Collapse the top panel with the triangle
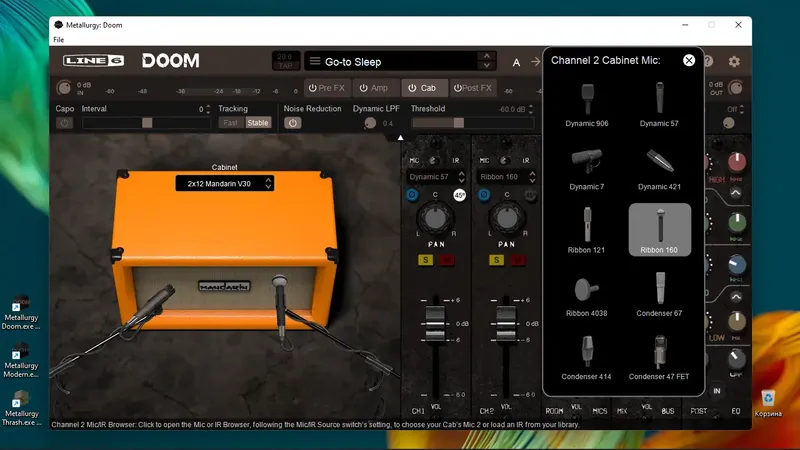This screenshot has height=450, width=800. [x=401, y=138]
